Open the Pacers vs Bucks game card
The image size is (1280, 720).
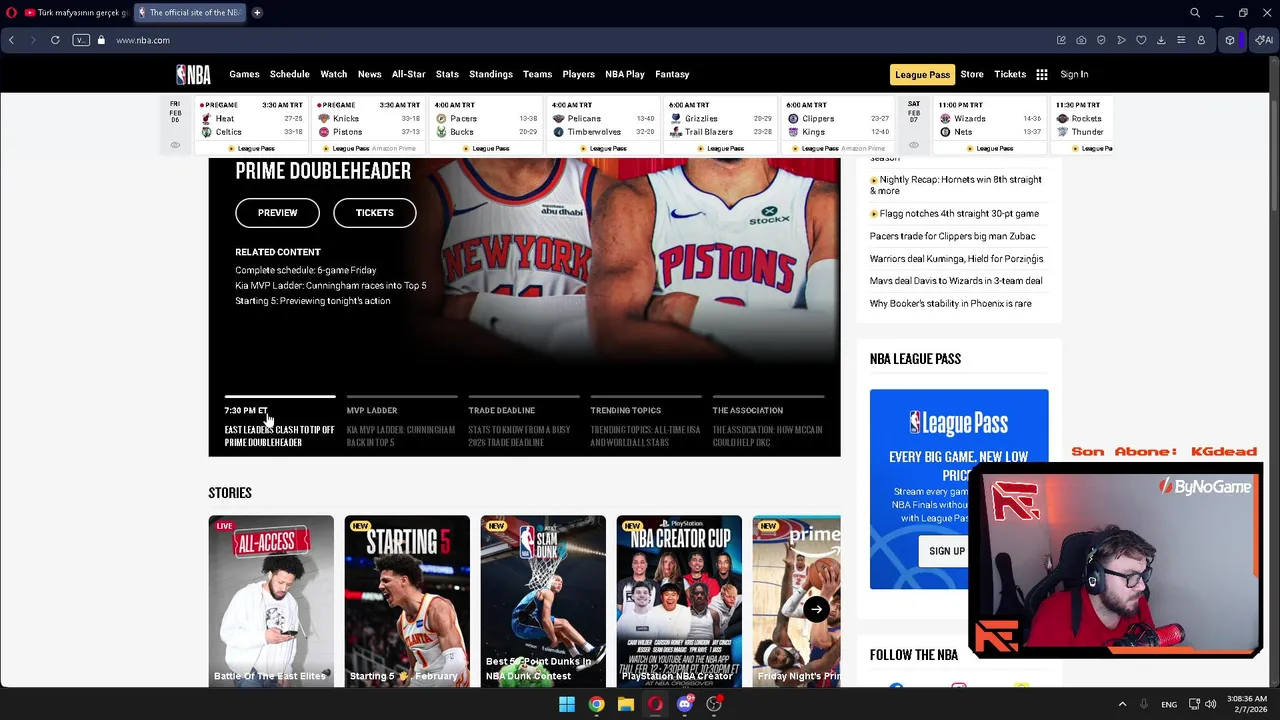485,126
